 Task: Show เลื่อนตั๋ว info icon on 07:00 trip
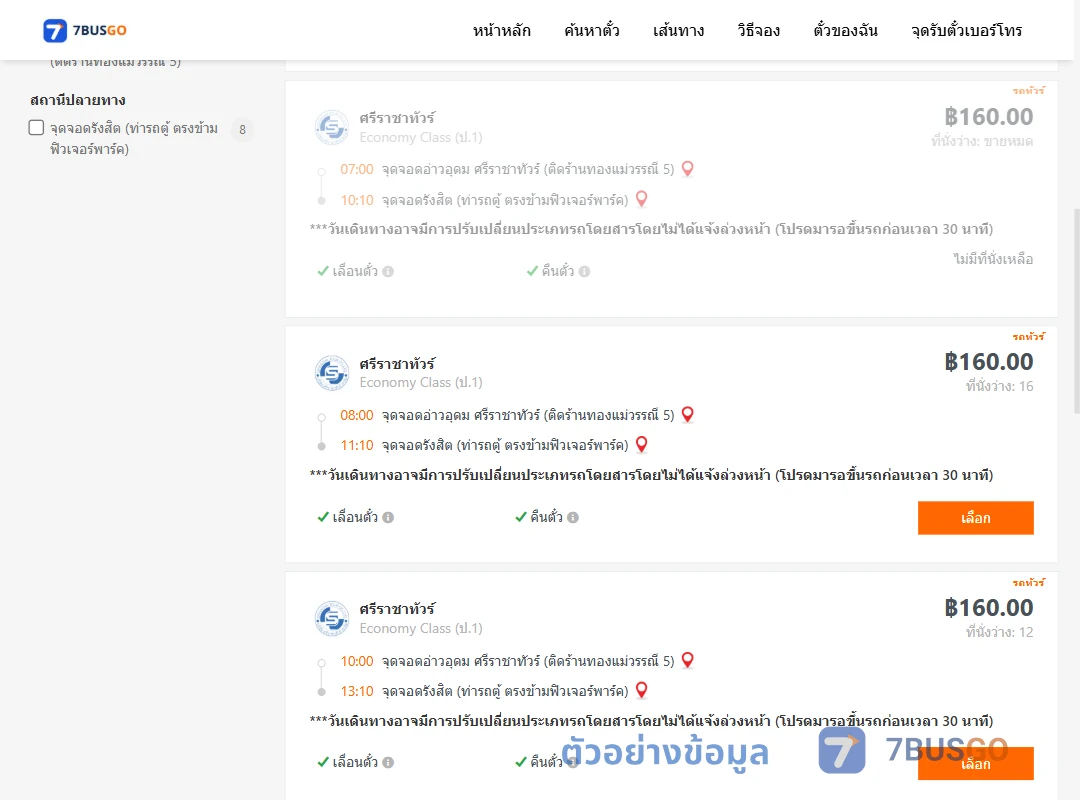click(388, 271)
